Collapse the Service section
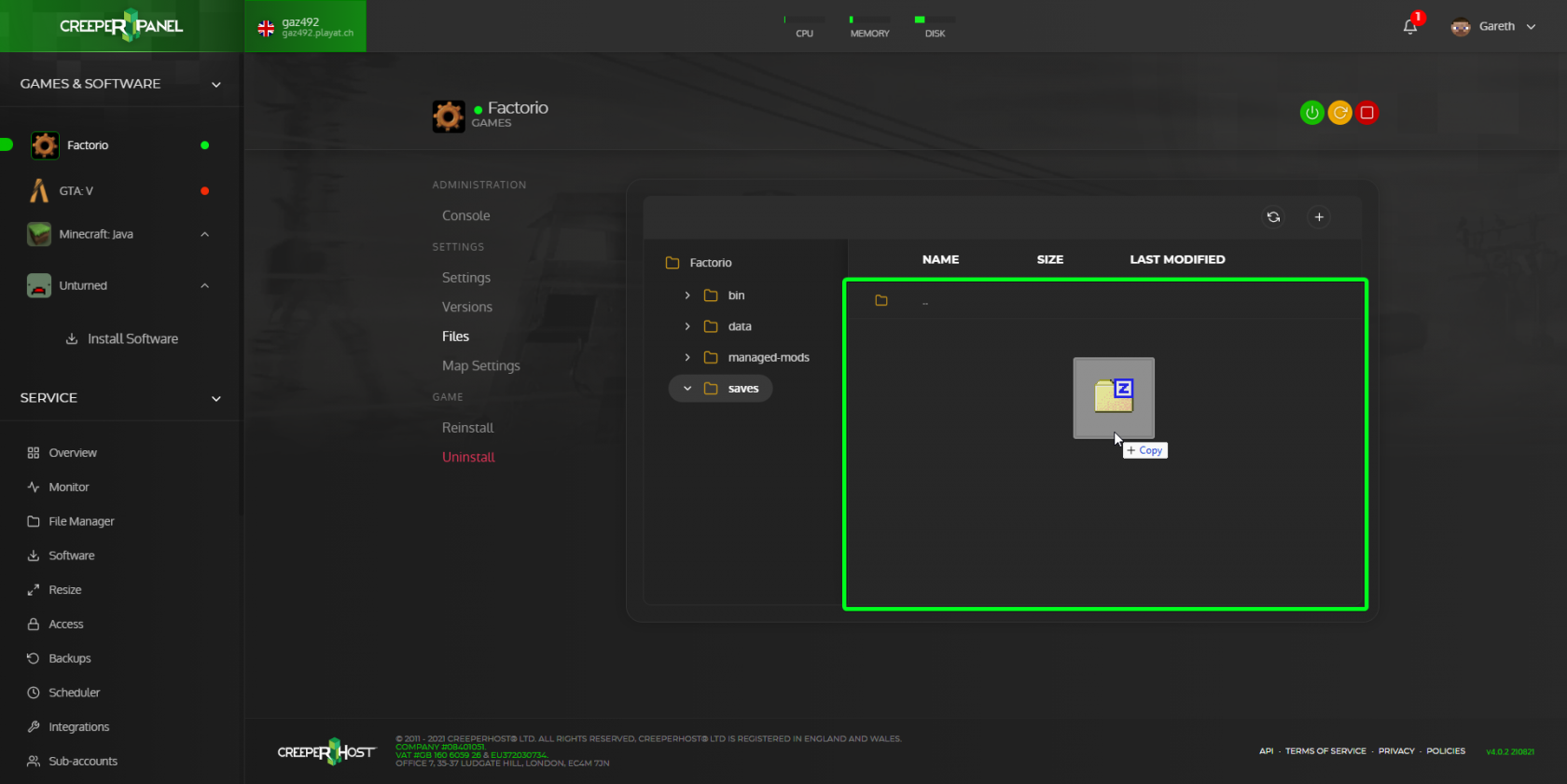Viewport: 1567px width, 784px height. coord(216,399)
